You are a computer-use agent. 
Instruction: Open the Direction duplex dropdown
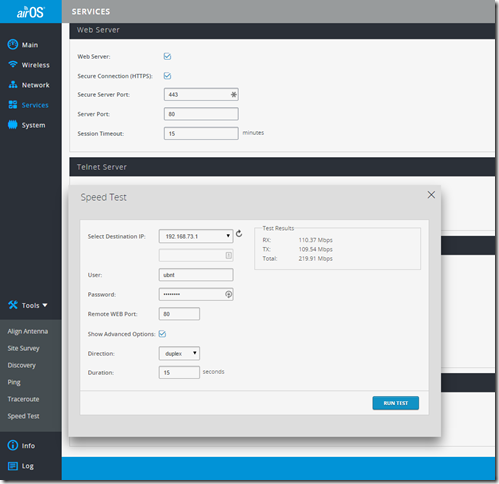click(x=179, y=353)
